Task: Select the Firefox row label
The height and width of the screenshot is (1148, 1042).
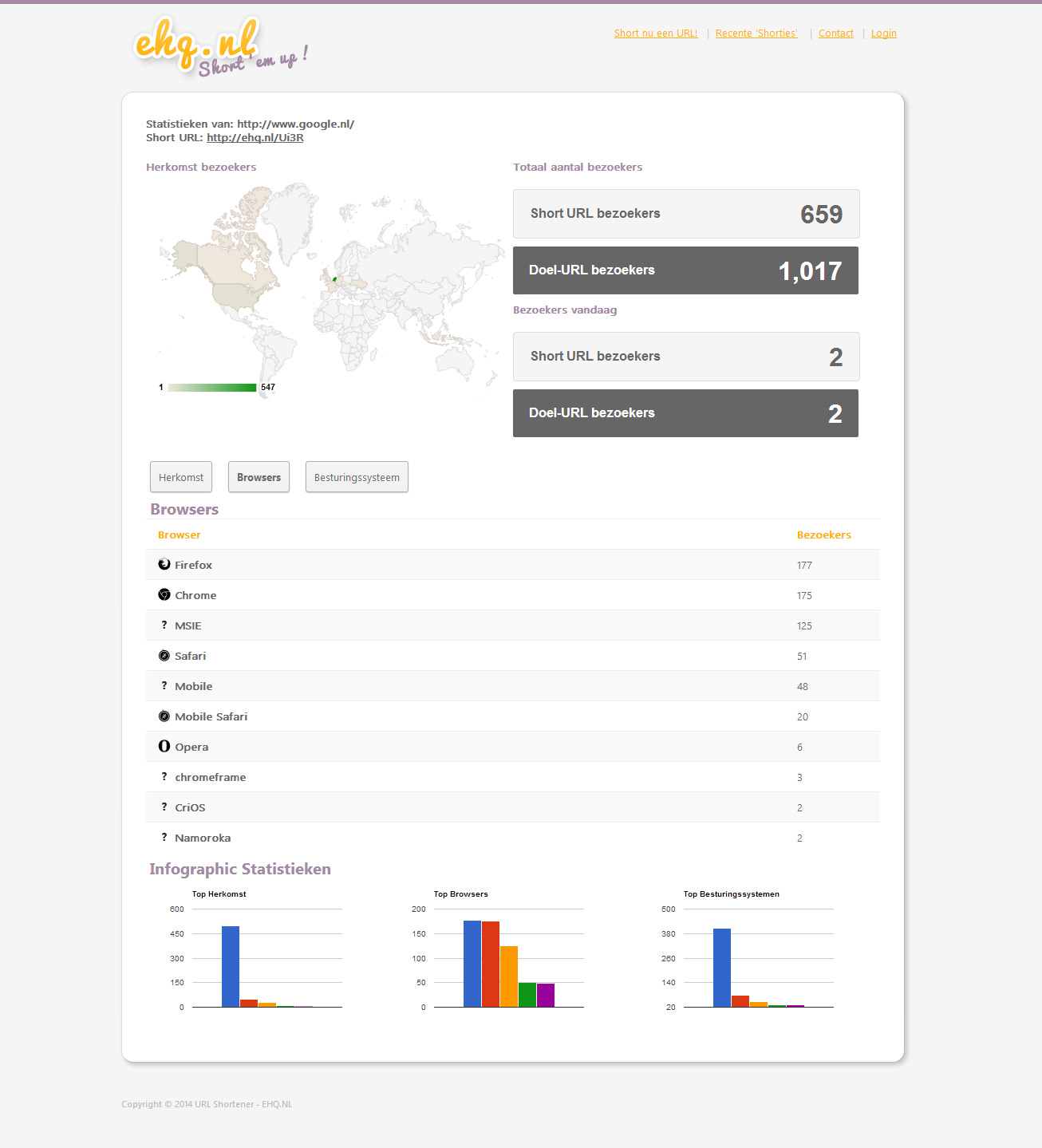Action: [193, 565]
